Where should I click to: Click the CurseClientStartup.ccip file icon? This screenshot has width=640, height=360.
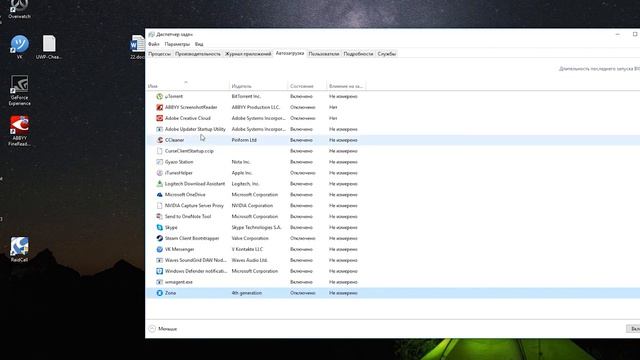[160, 151]
